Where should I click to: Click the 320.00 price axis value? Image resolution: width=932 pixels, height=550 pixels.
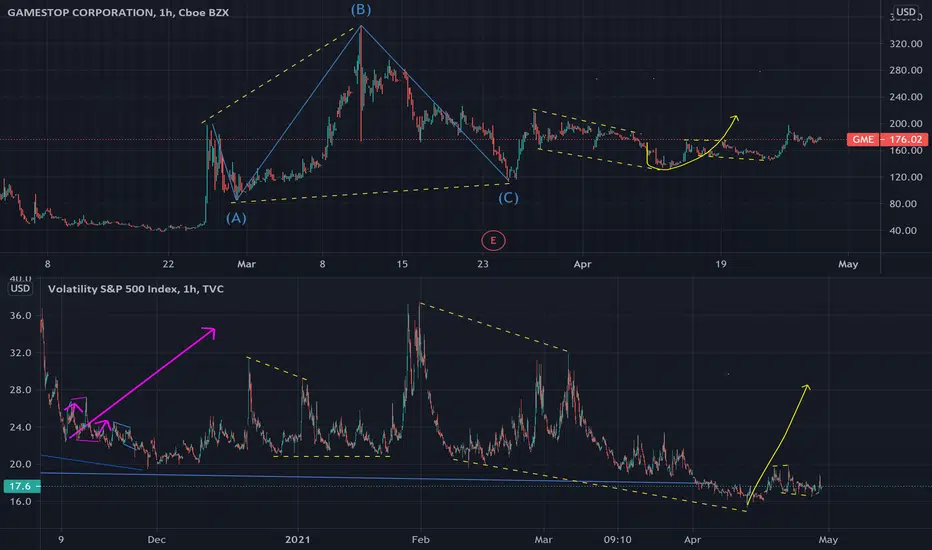click(x=906, y=43)
